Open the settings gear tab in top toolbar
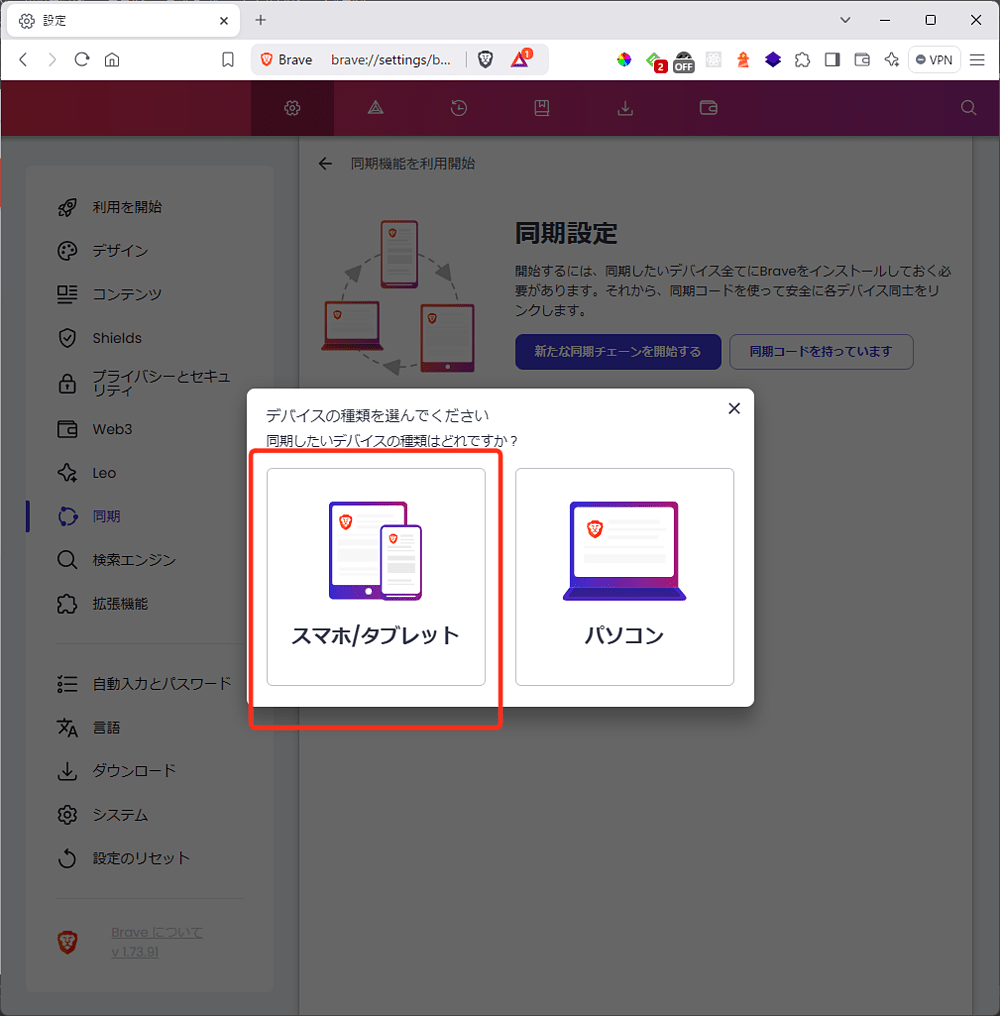1000x1016 pixels. pos(292,108)
